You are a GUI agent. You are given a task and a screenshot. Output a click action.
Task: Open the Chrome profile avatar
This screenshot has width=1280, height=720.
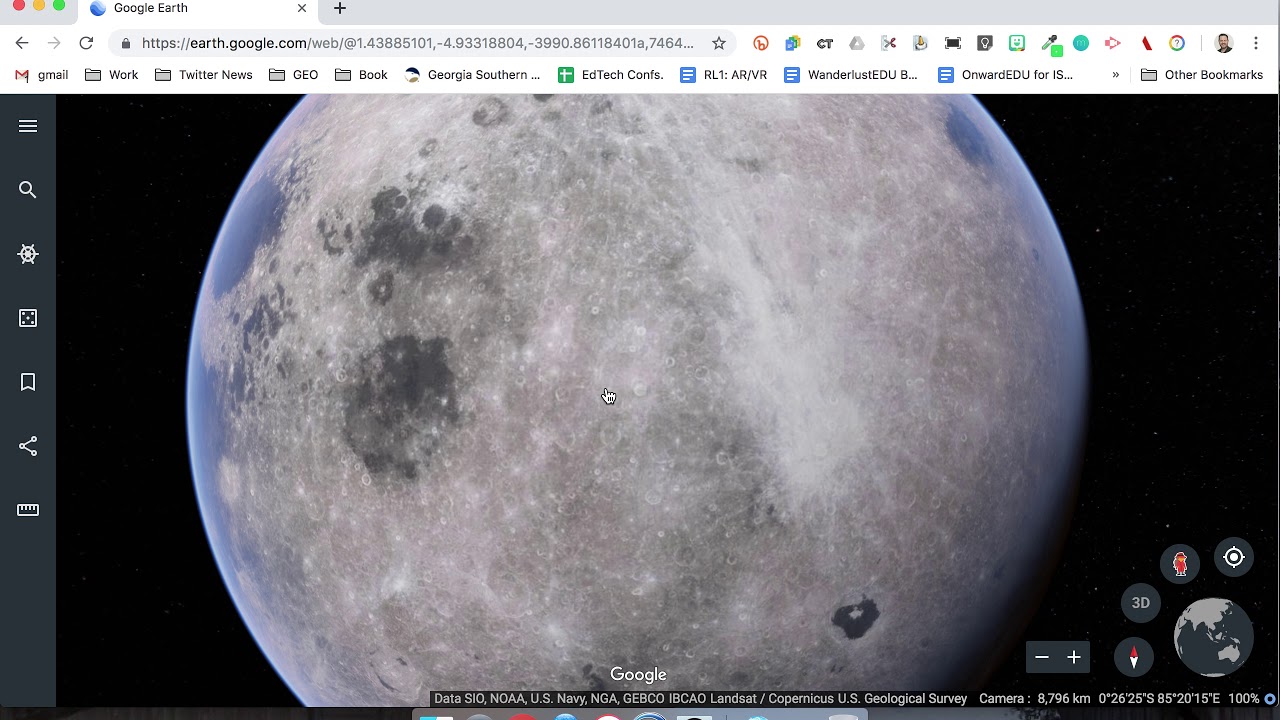point(1223,43)
